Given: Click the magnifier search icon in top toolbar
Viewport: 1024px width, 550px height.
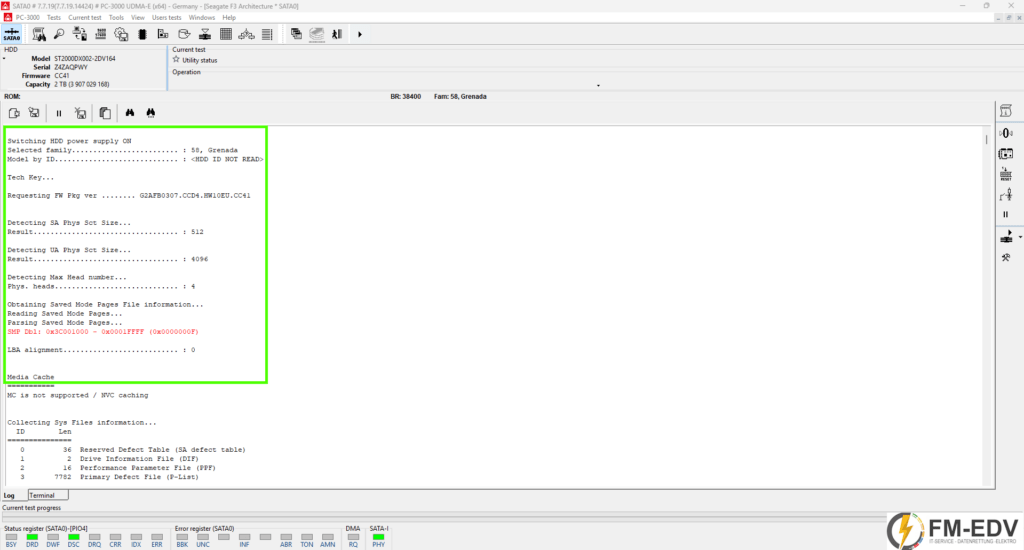Looking at the screenshot, I should click(59, 34).
